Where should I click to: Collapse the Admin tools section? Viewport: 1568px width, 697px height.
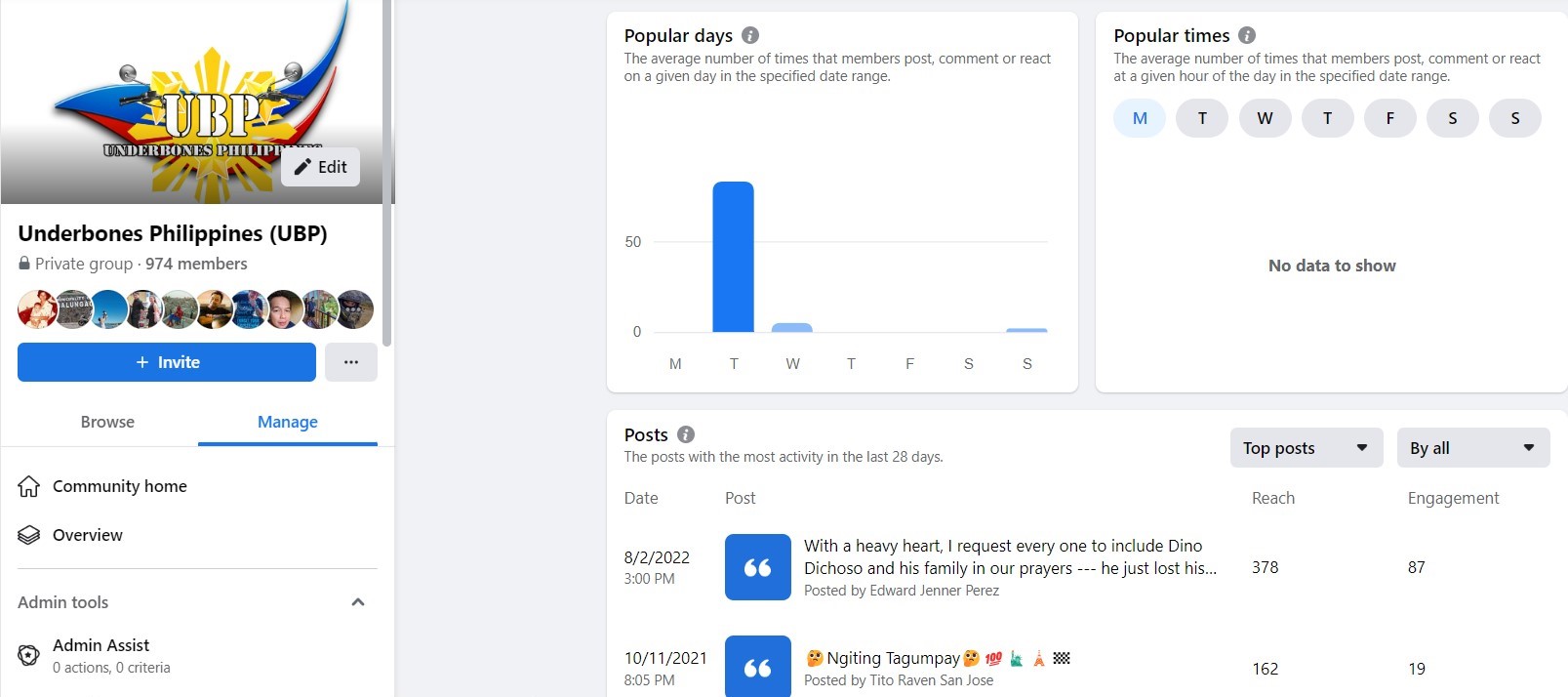coord(358,602)
